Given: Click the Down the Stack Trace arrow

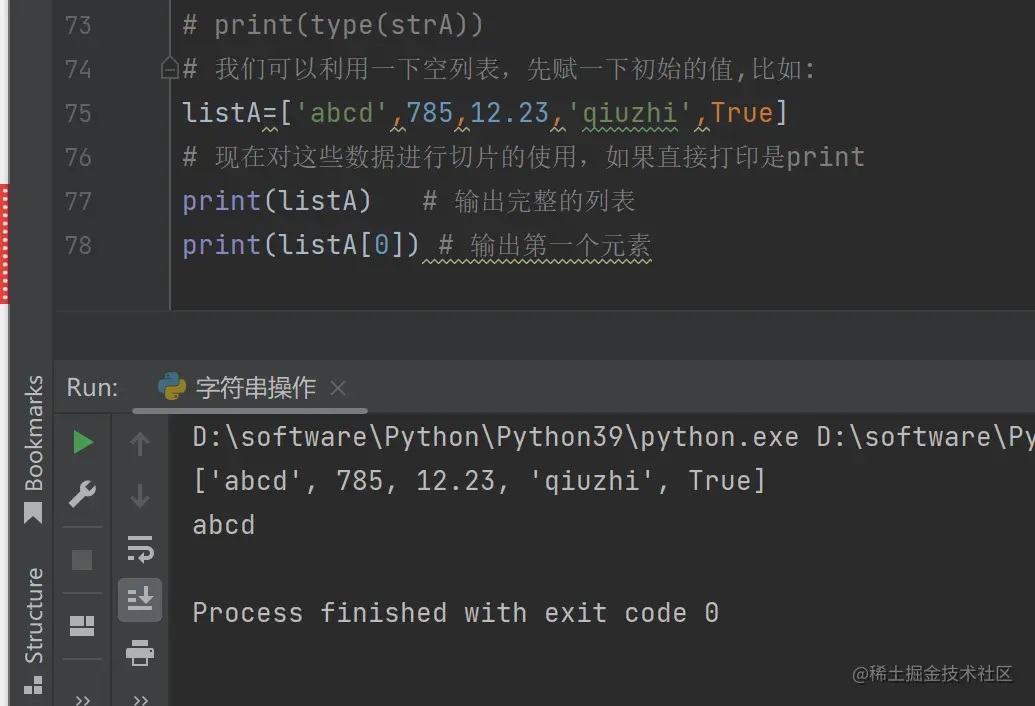Looking at the screenshot, I should click(140, 495).
